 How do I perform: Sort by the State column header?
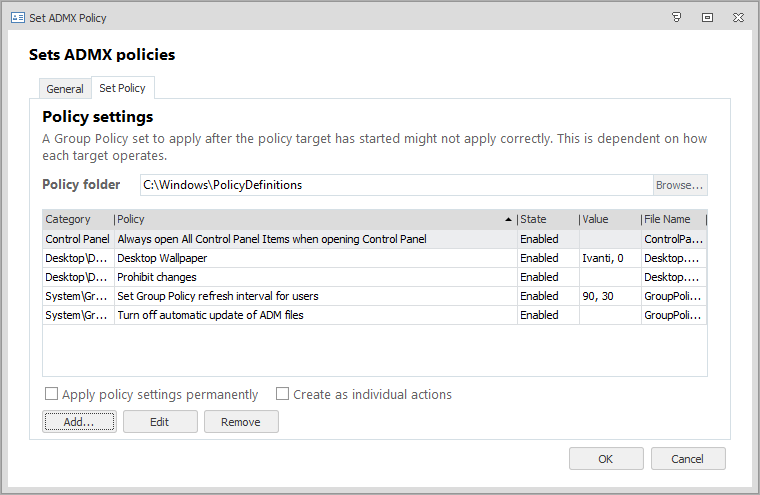click(545, 219)
